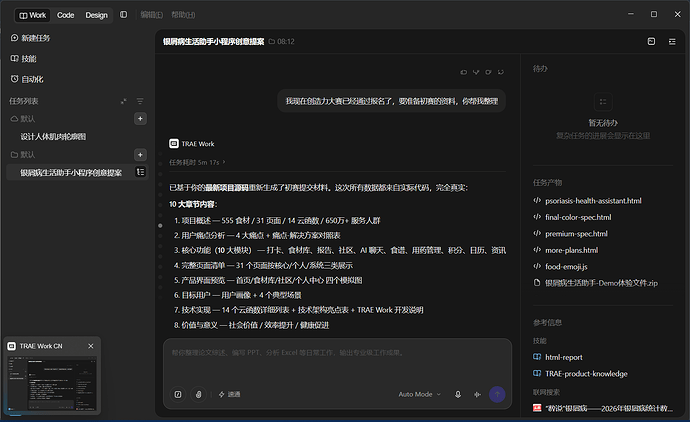Click the 参考信息 section heading

coord(547,323)
